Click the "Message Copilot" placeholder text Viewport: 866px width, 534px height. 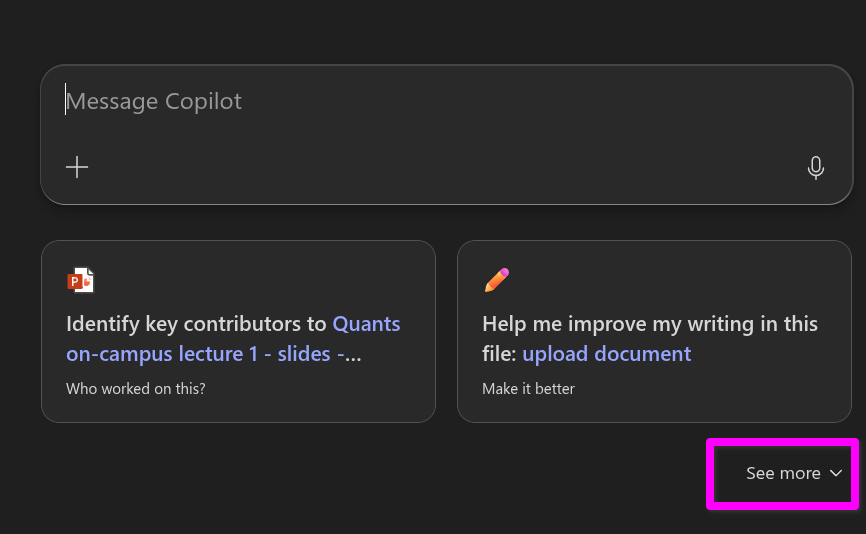coord(154,102)
